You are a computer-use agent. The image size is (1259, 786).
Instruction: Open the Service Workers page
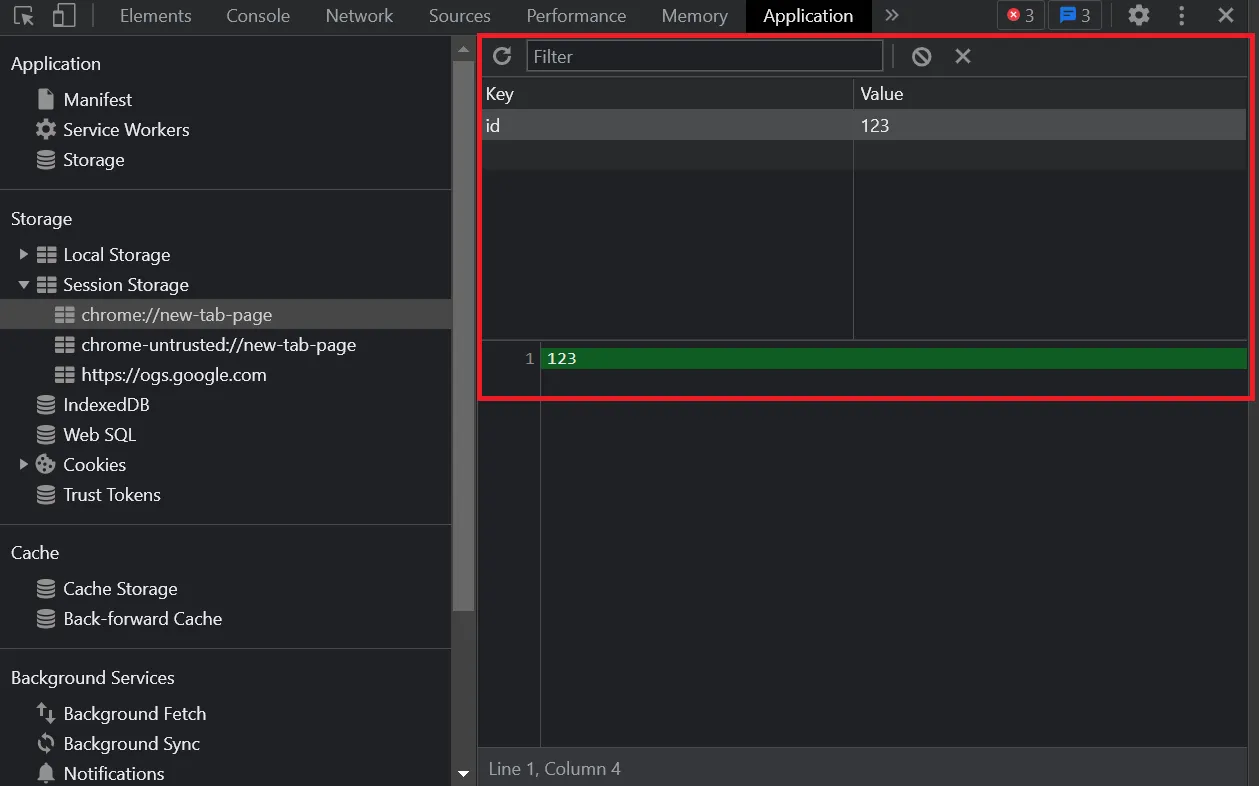click(x=126, y=129)
